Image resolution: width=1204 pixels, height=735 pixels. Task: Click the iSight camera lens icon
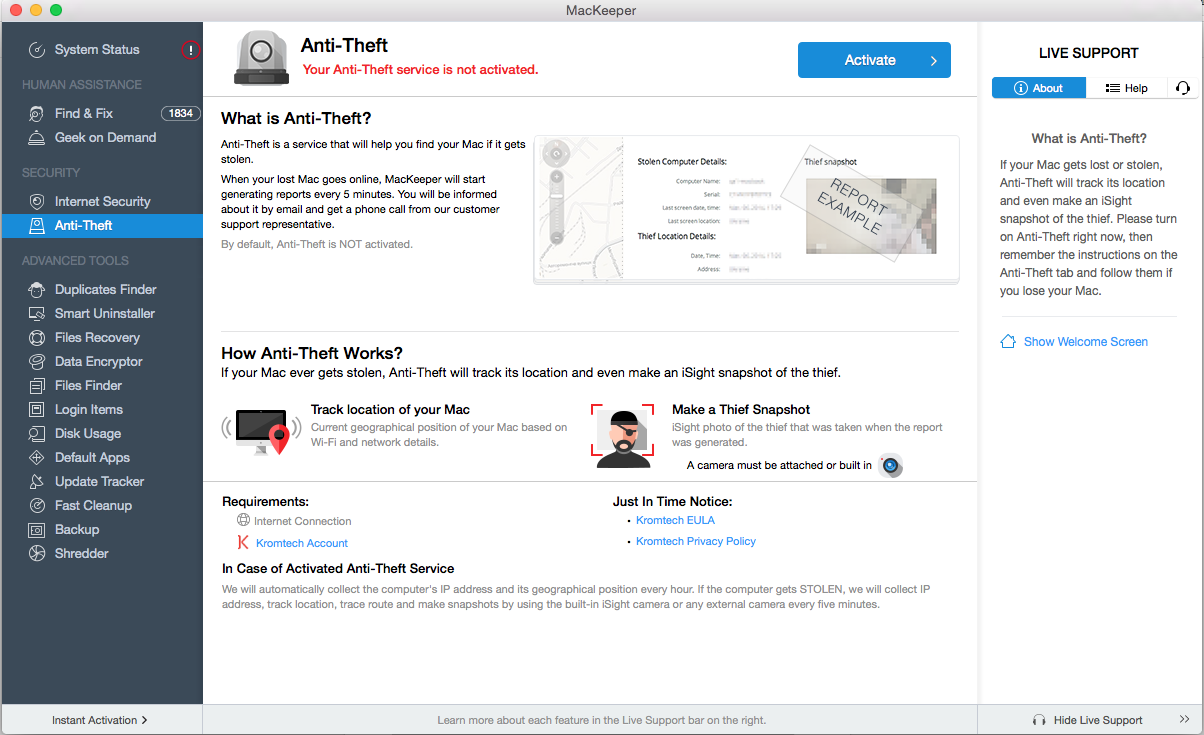pos(890,465)
